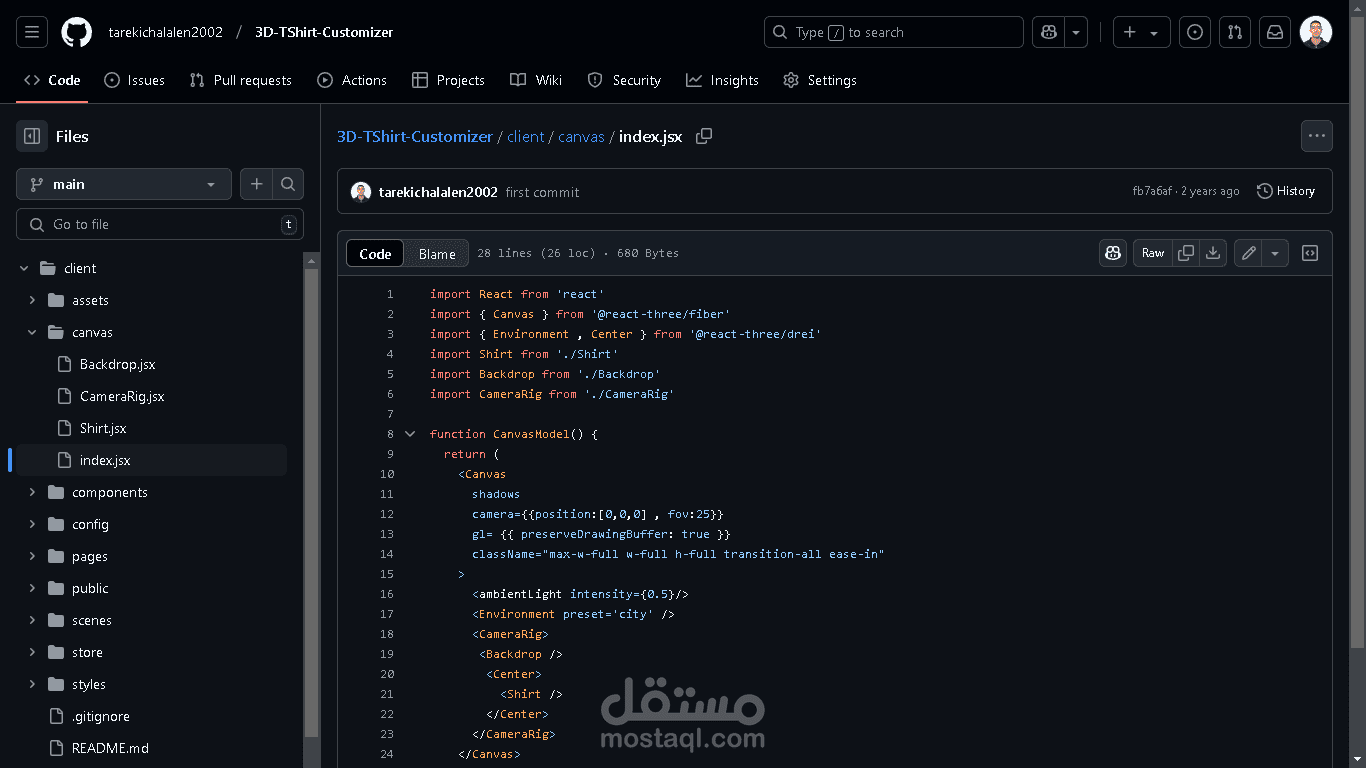Switch to the Code view toggle

click(375, 254)
